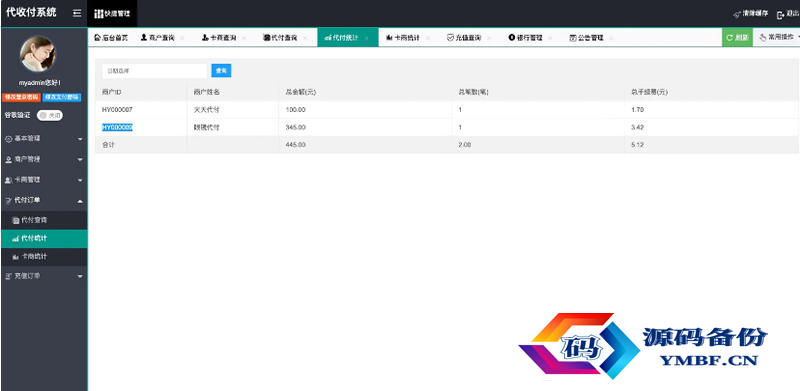Click the 商户管理 user icon in sidebar

[x=8, y=160]
